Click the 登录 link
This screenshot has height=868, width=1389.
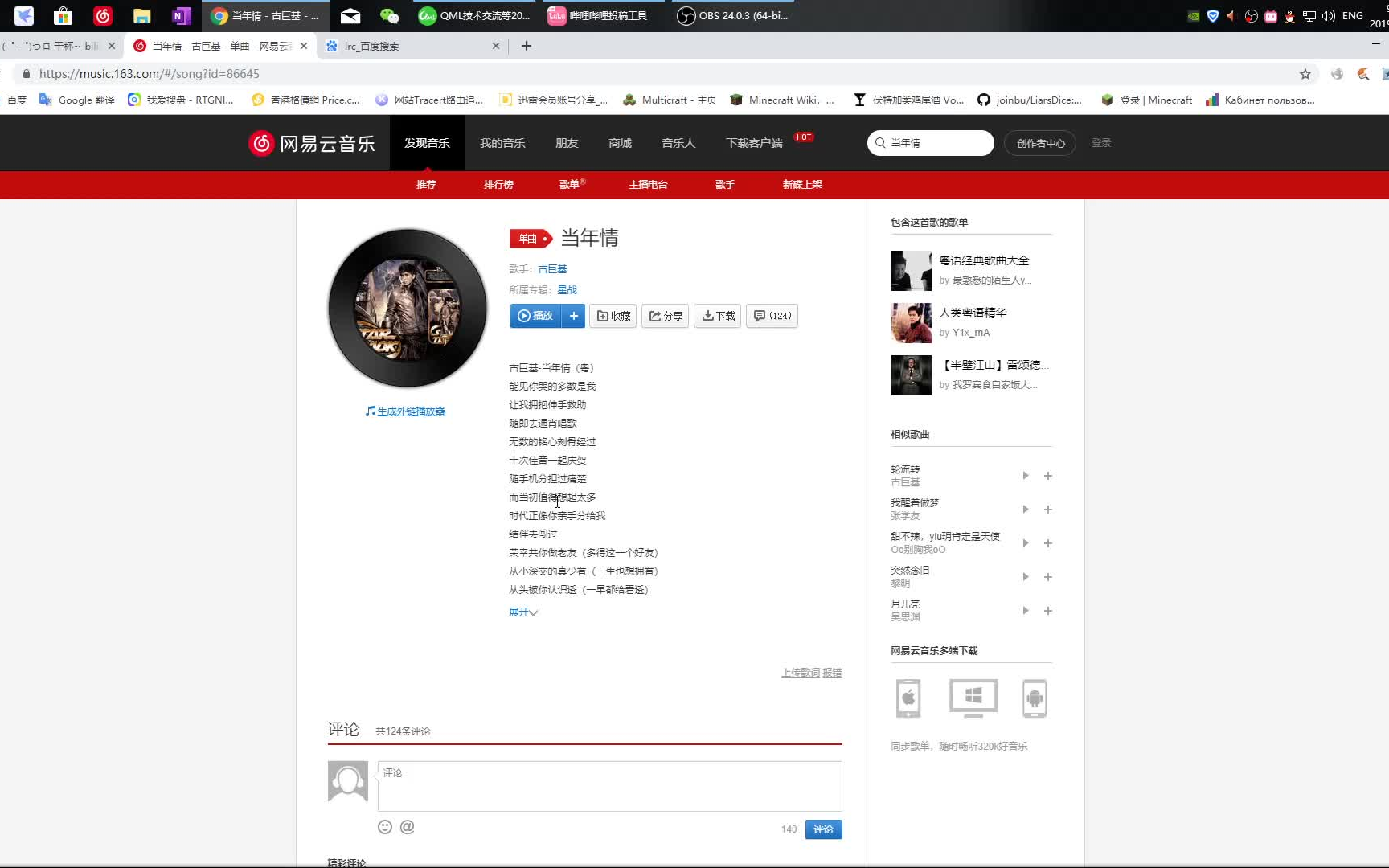click(1100, 142)
